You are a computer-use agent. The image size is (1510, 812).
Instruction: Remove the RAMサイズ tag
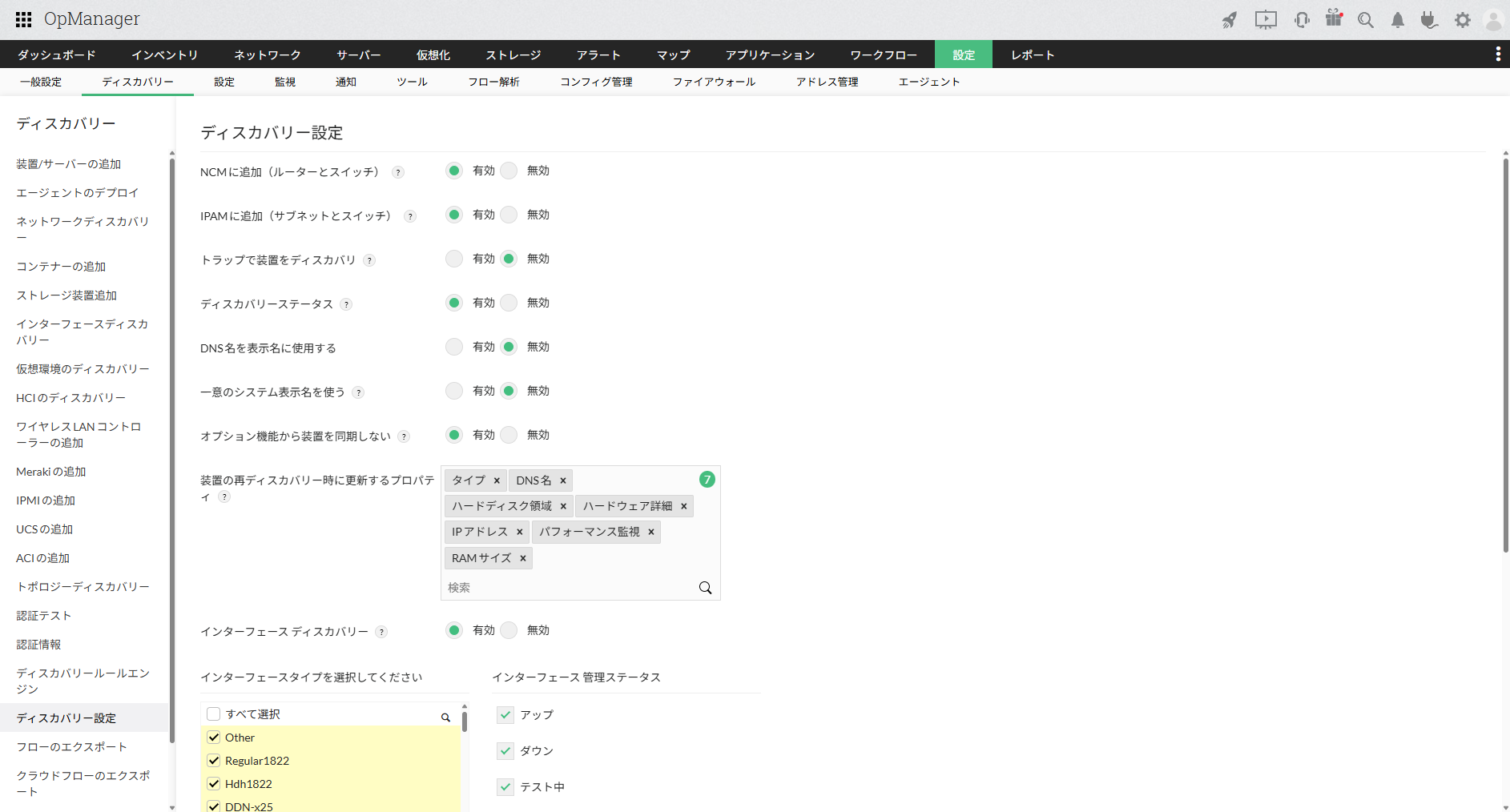[523, 558]
